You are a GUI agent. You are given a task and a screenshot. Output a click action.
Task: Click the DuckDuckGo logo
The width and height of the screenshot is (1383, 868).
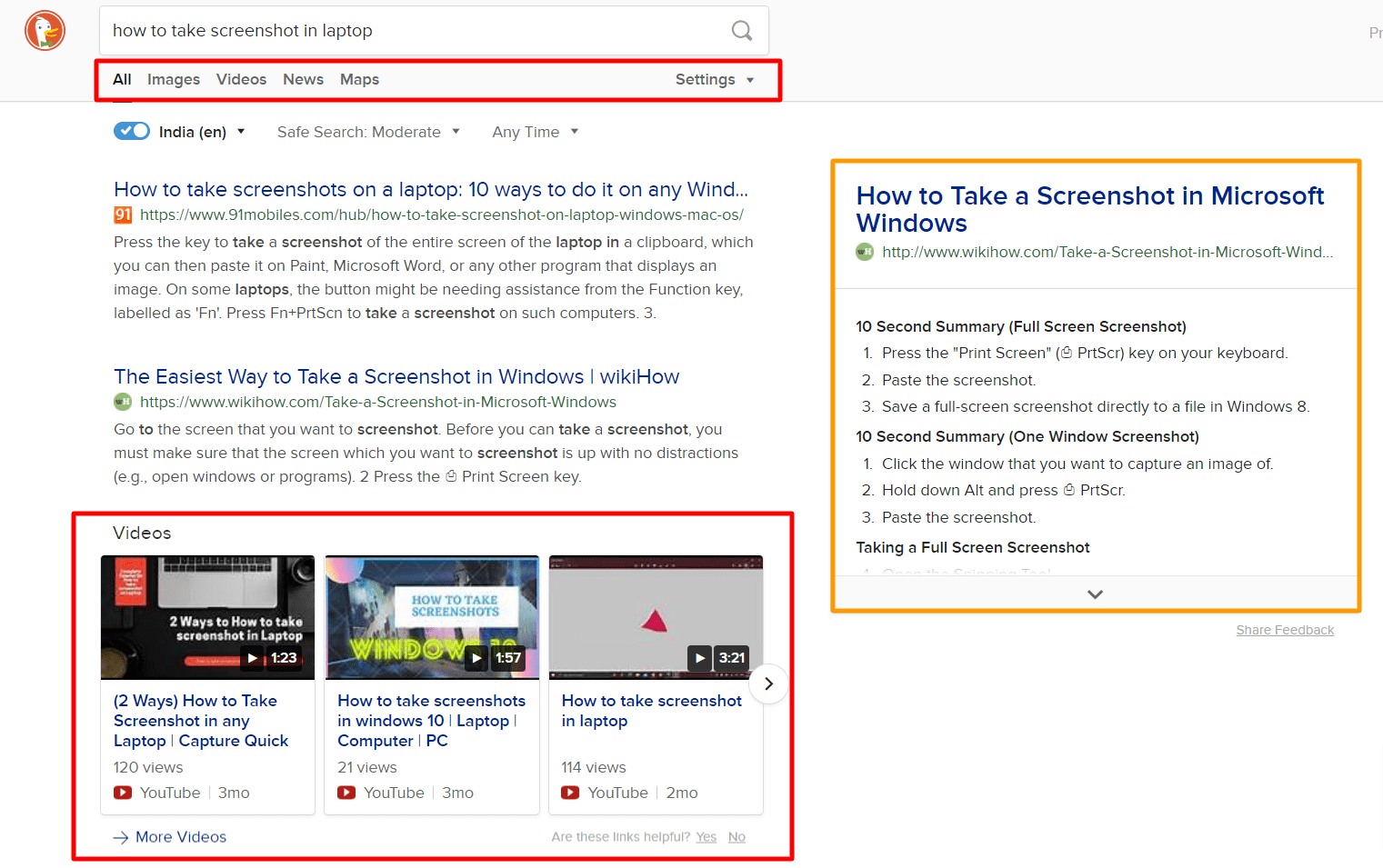click(45, 31)
